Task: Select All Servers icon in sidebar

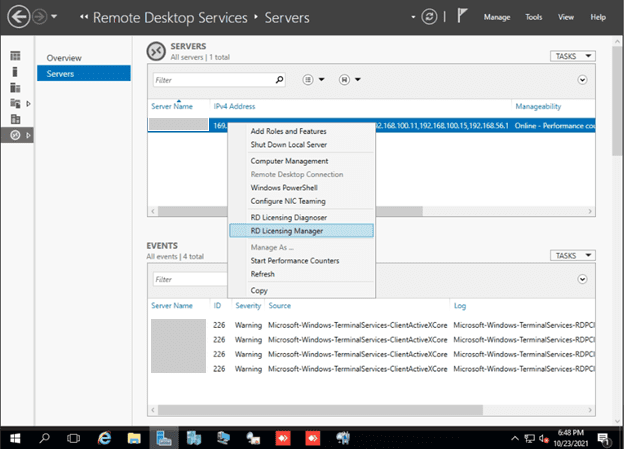Action: (x=15, y=88)
